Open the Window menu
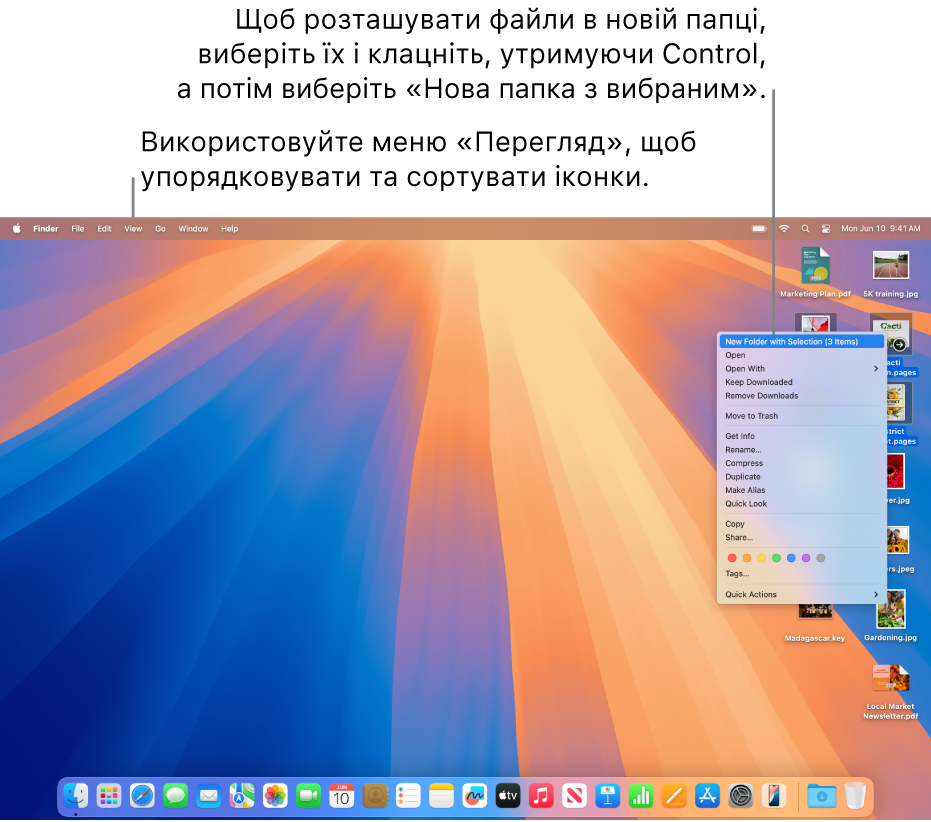 coord(194,229)
